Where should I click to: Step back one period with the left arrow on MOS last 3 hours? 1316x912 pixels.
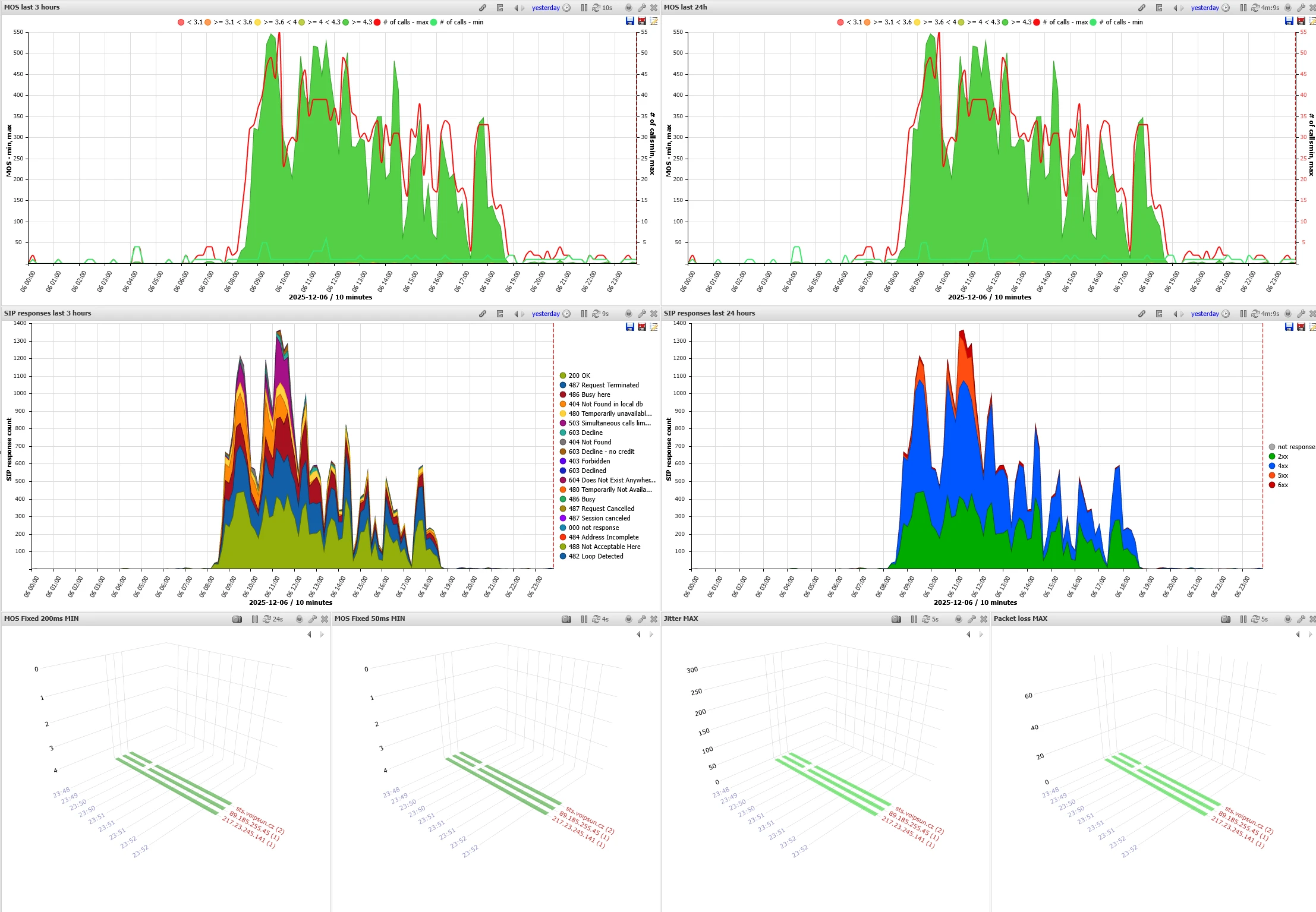click(x=515, y=8)
